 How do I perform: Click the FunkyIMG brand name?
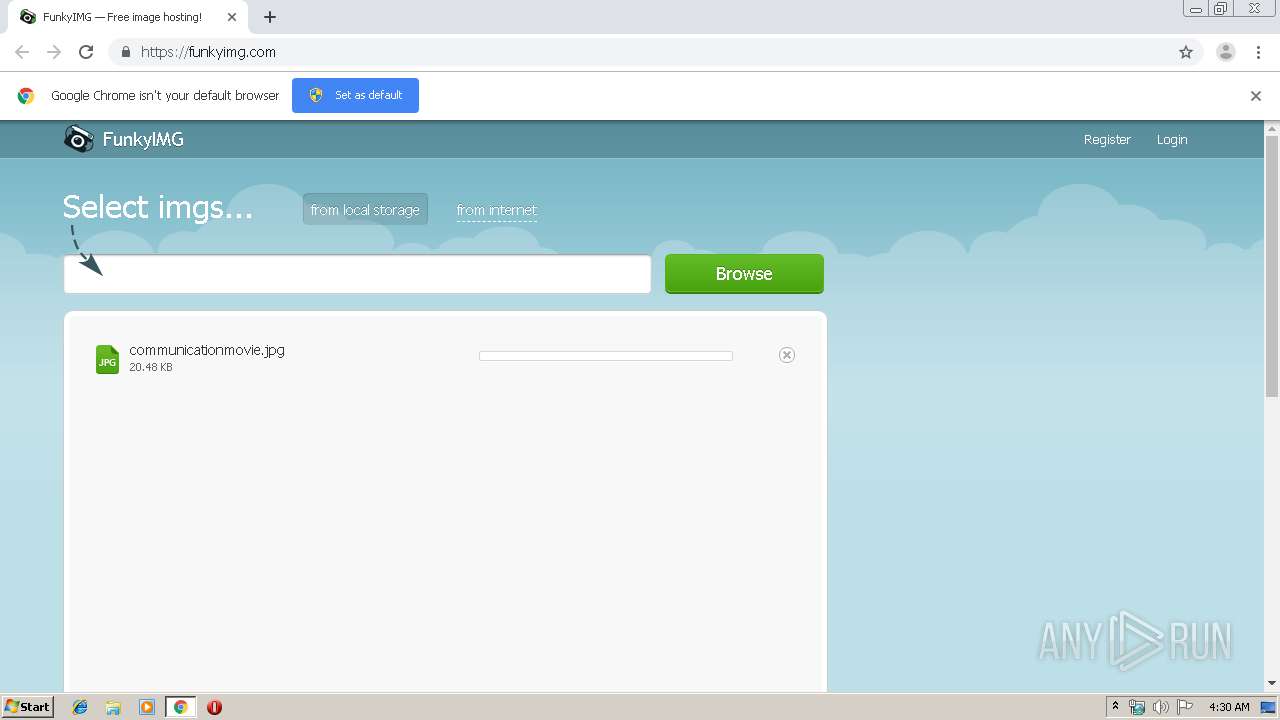143,139
